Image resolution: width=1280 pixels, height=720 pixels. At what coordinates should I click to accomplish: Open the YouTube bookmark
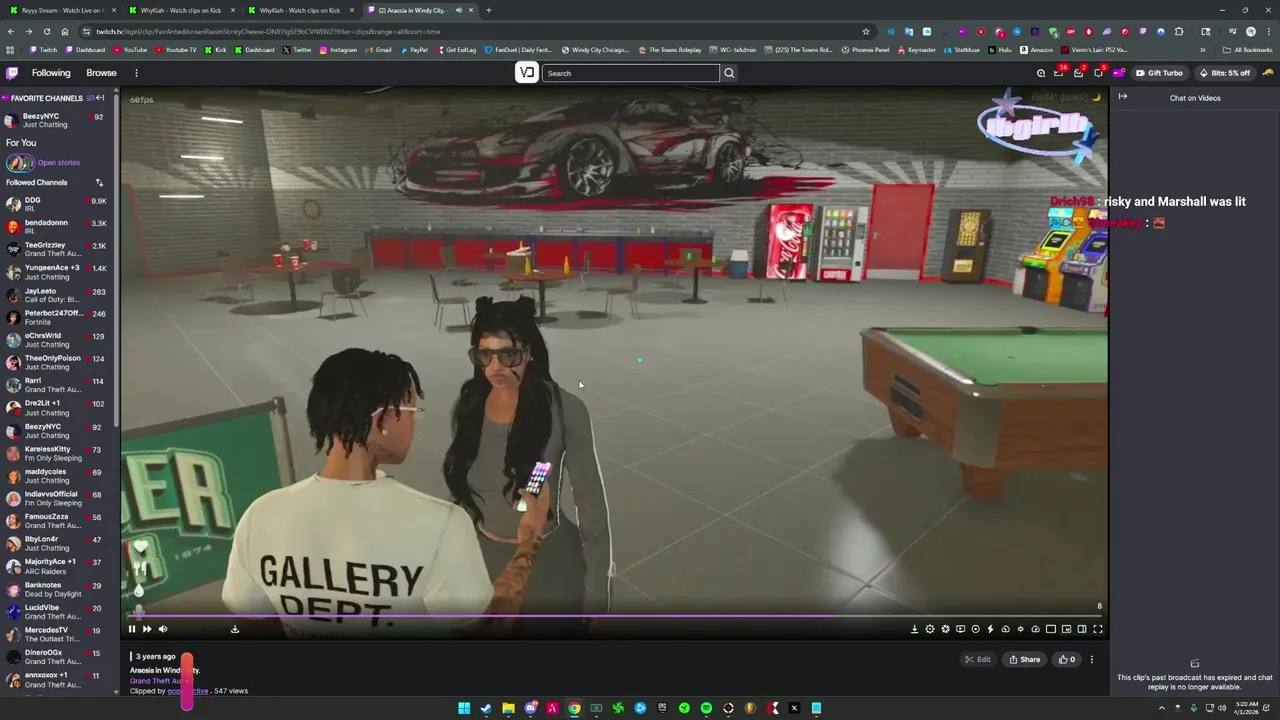[x=130, y=50]
